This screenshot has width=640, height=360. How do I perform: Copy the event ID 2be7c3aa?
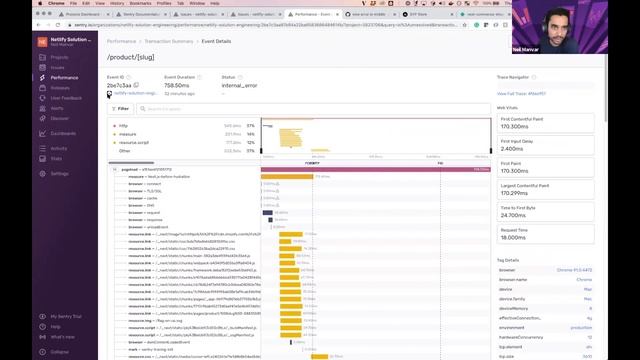point(136,85)
